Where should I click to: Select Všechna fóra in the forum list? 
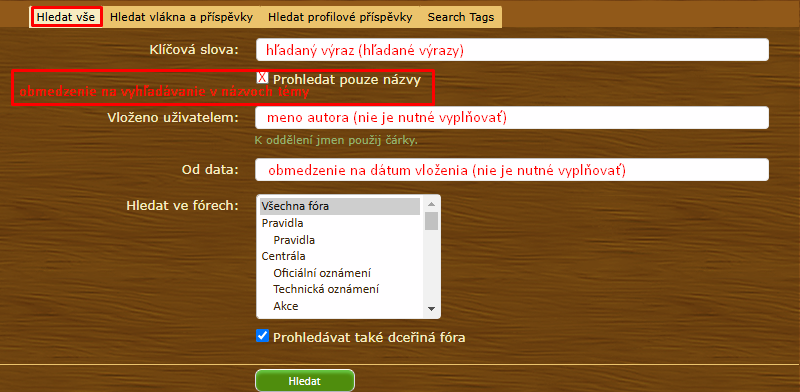(x=340, y=207)
